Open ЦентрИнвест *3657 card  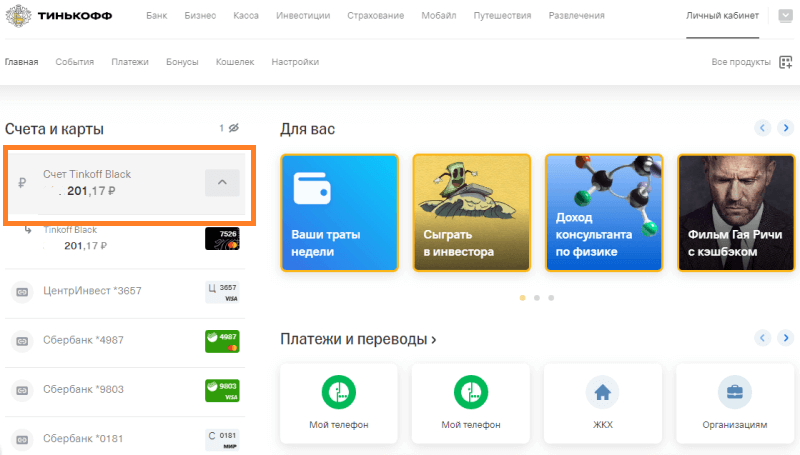pos(92,291)
